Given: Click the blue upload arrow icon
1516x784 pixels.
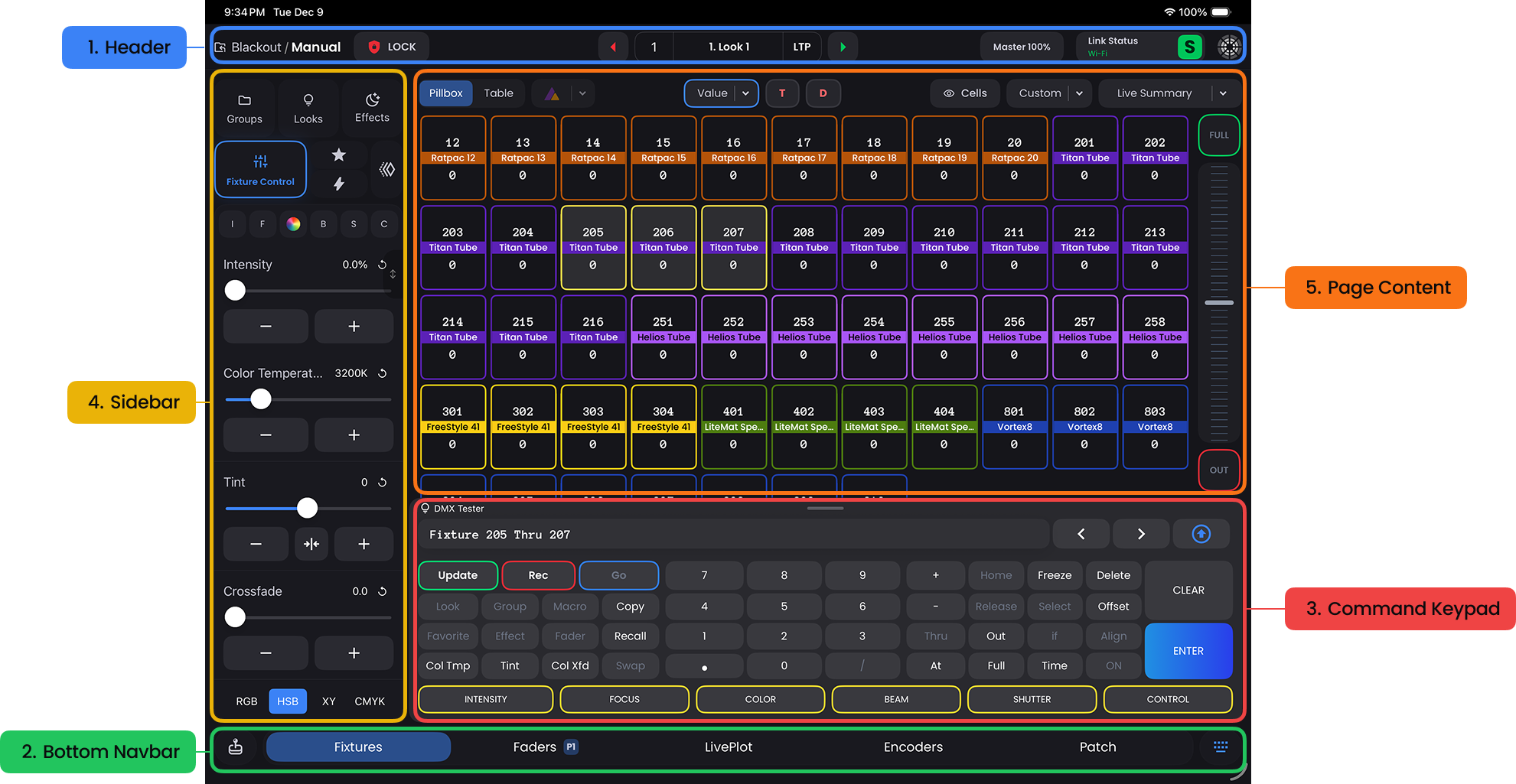Looking at the screenshot, I should (x=1201, y=534).
